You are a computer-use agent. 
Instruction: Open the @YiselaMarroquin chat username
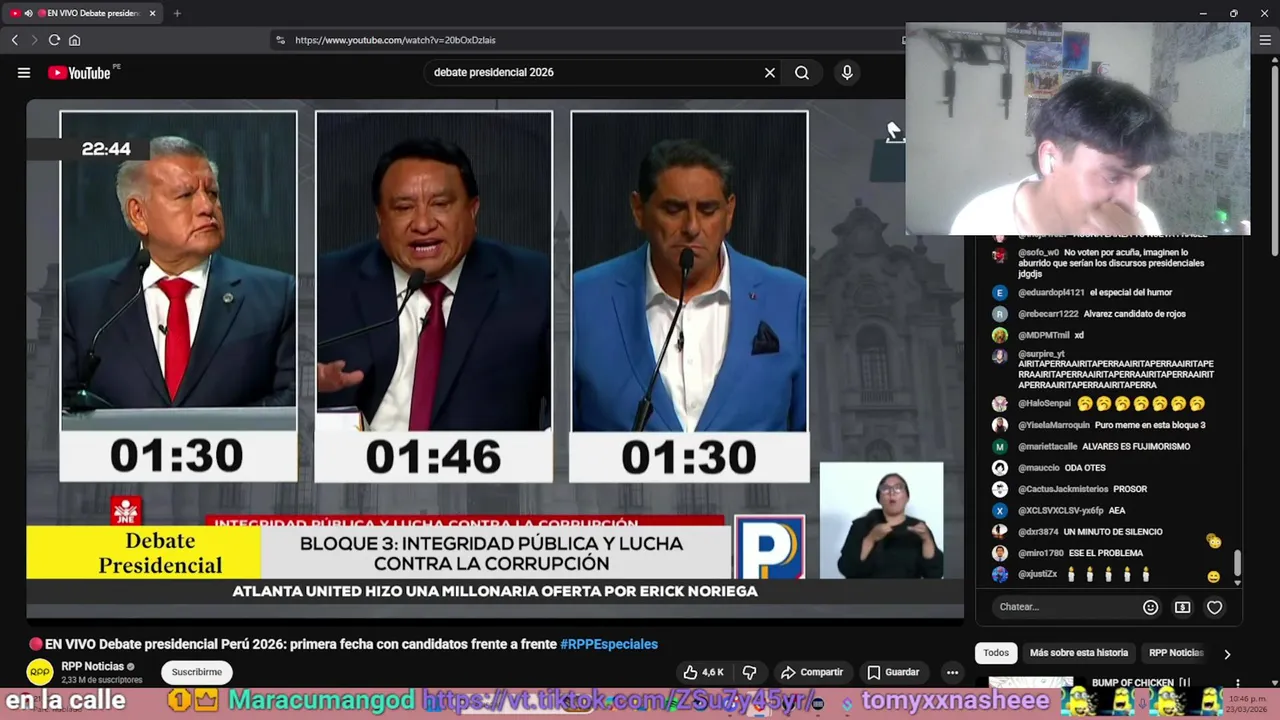point(1054,425)
